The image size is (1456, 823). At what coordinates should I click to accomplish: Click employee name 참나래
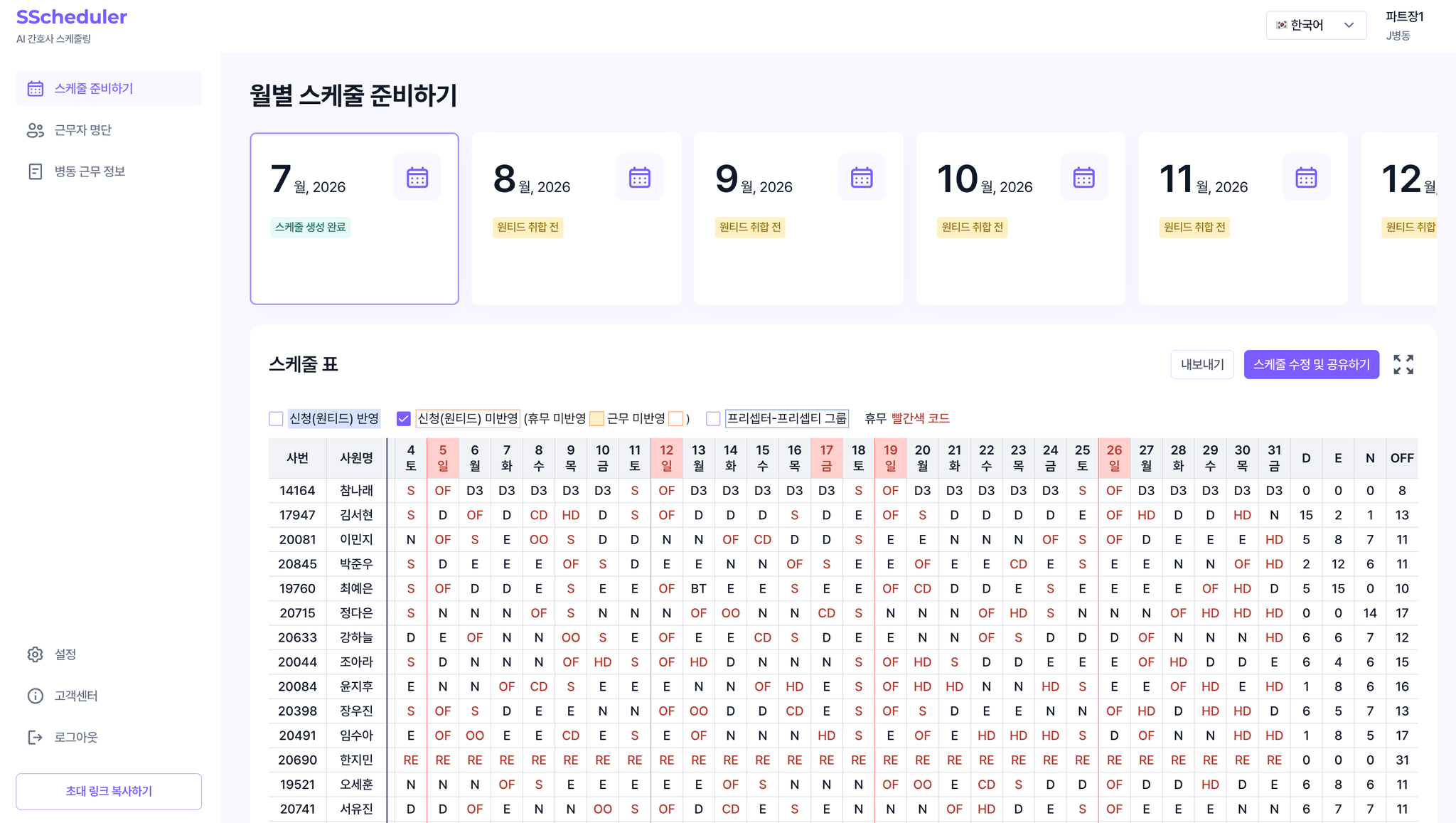[x=356, y=491]
